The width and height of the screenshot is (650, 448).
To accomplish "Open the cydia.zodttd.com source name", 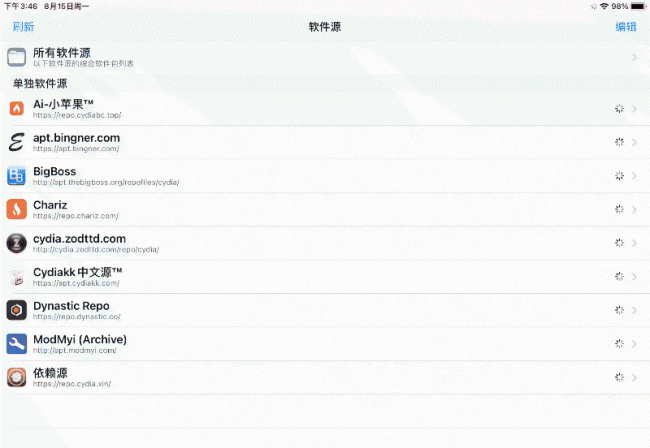I will click(80, 239).
